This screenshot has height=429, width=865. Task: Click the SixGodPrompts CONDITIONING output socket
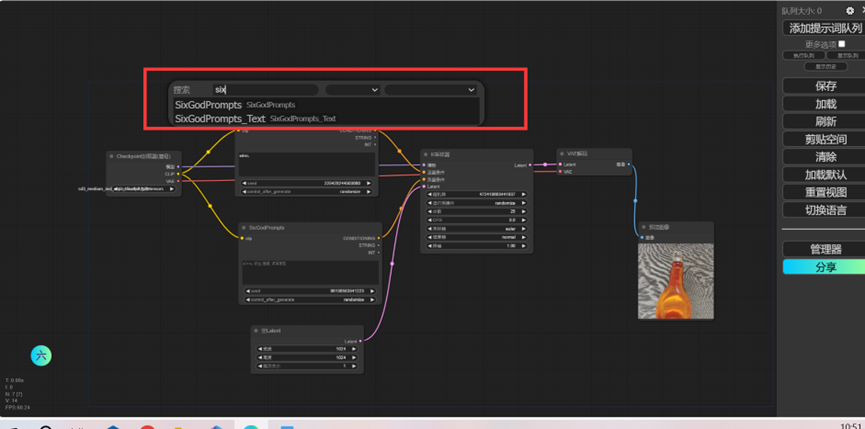[379, 238]
